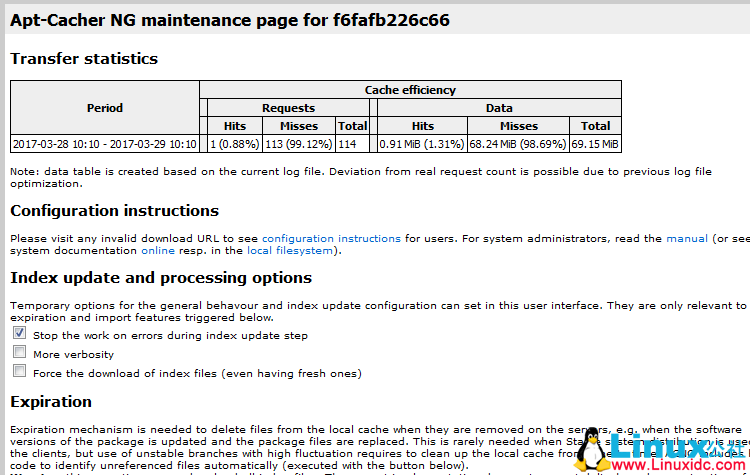Screen dimensions: 750x475
Task: Click the Apt-Cacher NG maintenance page title
Action: pos(230,20)
